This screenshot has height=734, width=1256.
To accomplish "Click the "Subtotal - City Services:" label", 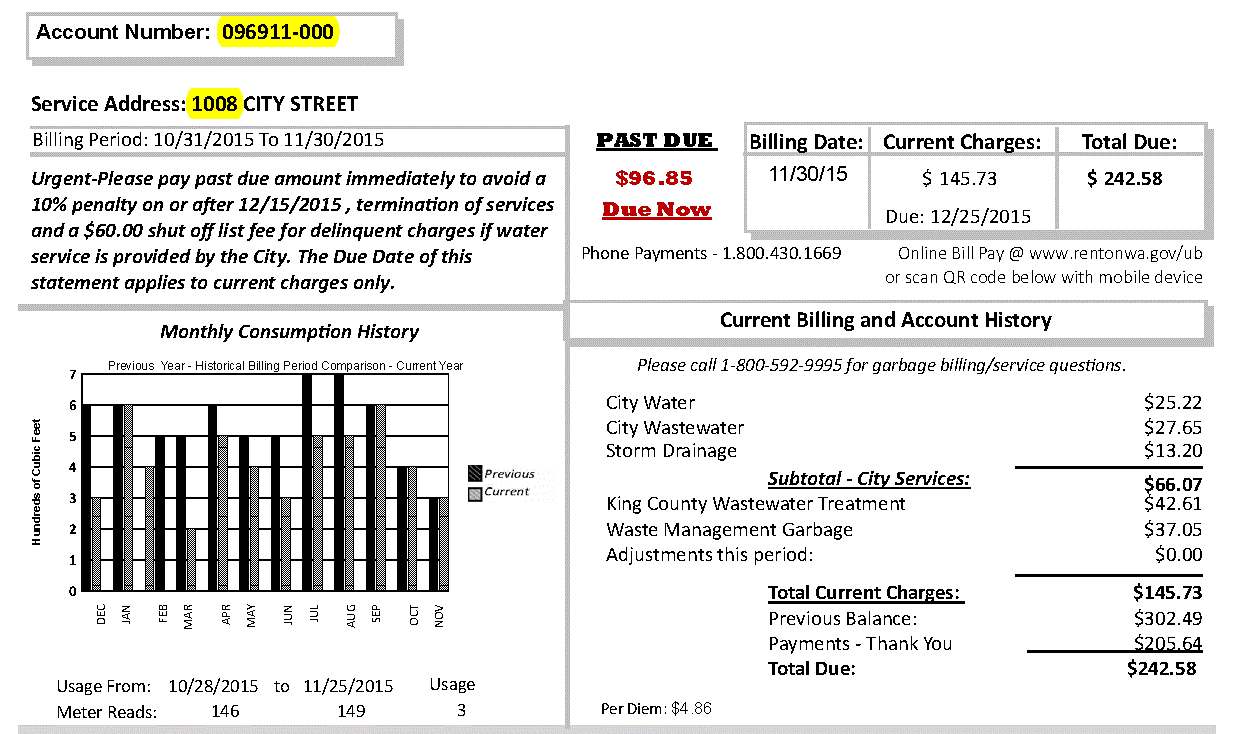I will tap(869, 479).
